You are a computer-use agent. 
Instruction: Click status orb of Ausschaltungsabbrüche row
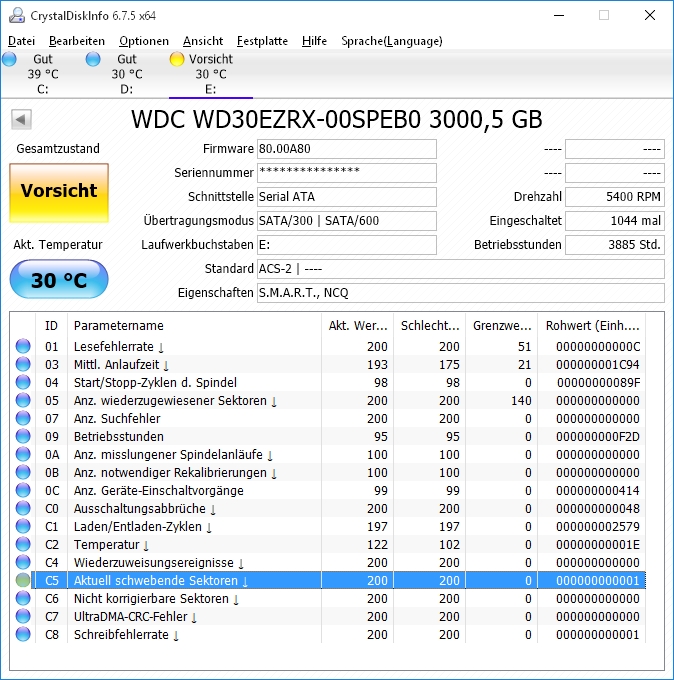point(23,508)
